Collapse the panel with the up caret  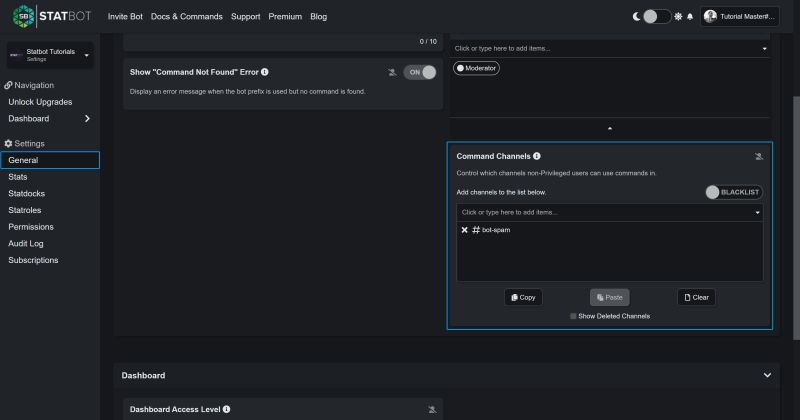(610, 129)
